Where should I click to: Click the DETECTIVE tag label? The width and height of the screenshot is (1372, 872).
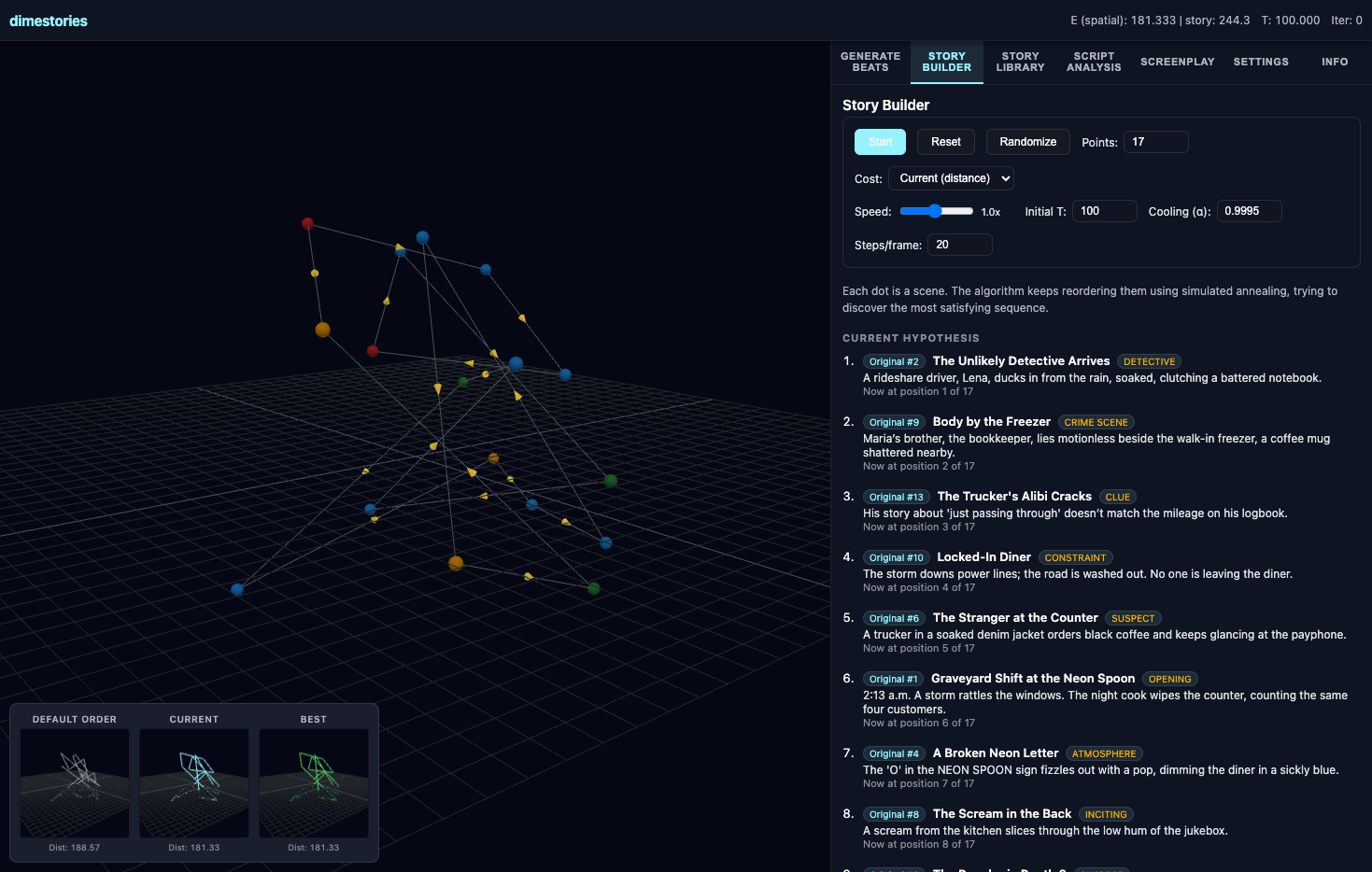pos(1149,362)
